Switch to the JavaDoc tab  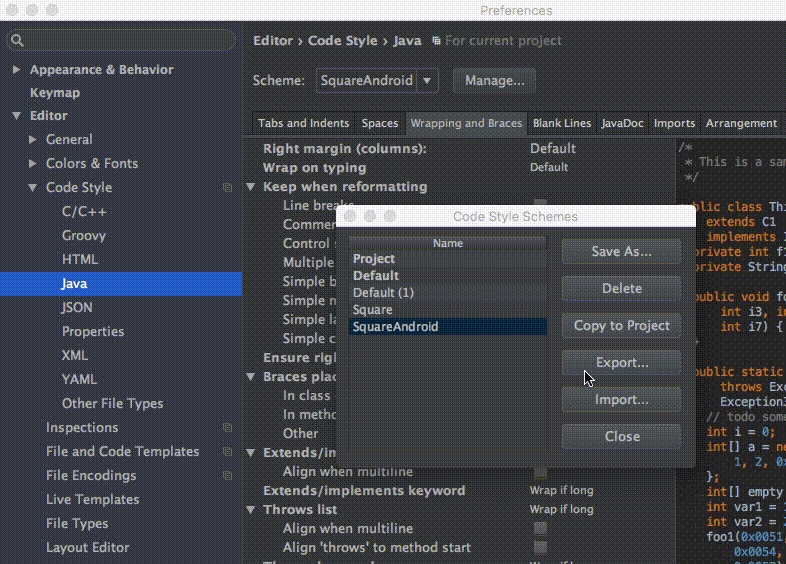pos(622,123)
